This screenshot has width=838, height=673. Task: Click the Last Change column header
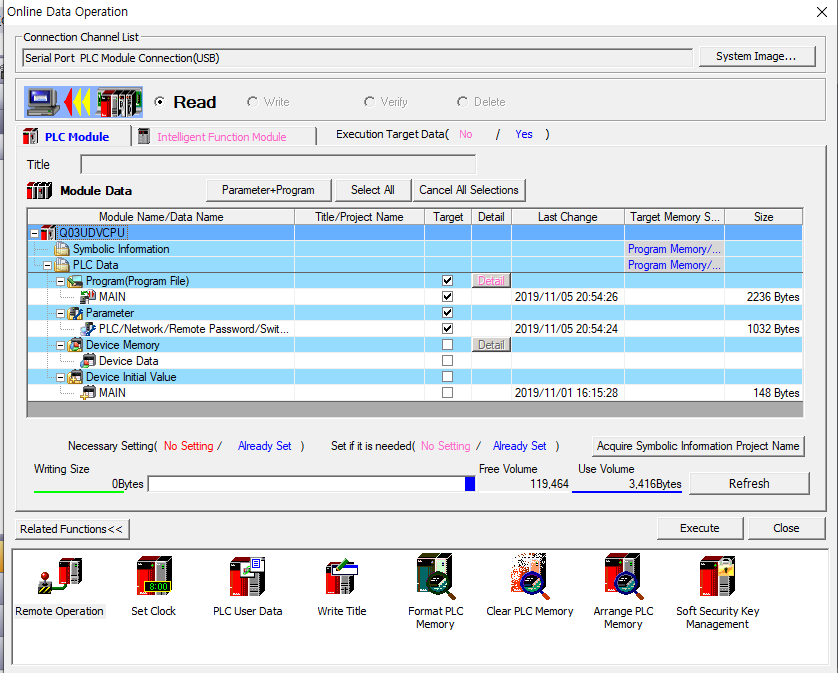(x=568, y=216)
